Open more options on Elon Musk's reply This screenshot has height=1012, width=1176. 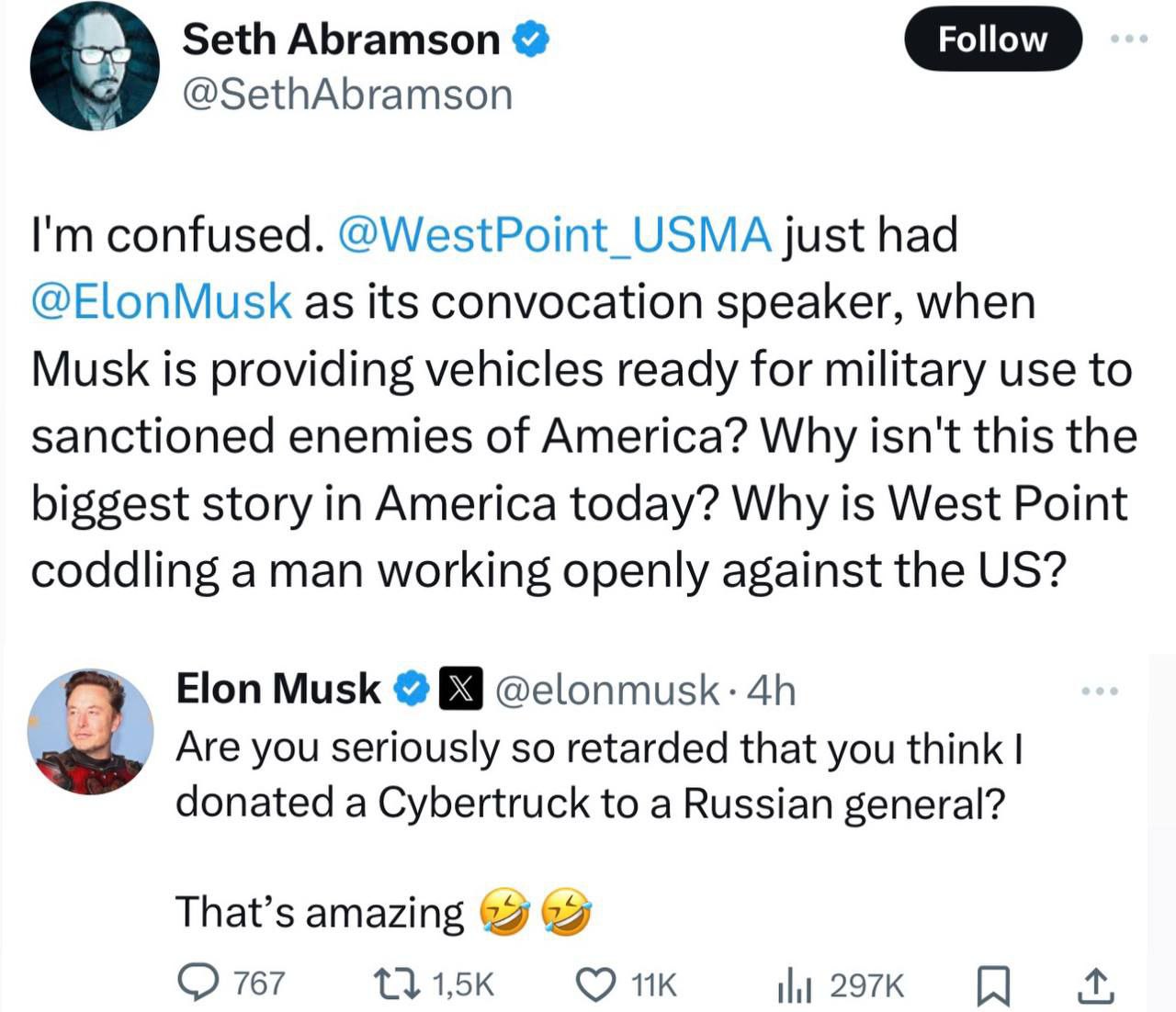click(x=1100, y=691)
